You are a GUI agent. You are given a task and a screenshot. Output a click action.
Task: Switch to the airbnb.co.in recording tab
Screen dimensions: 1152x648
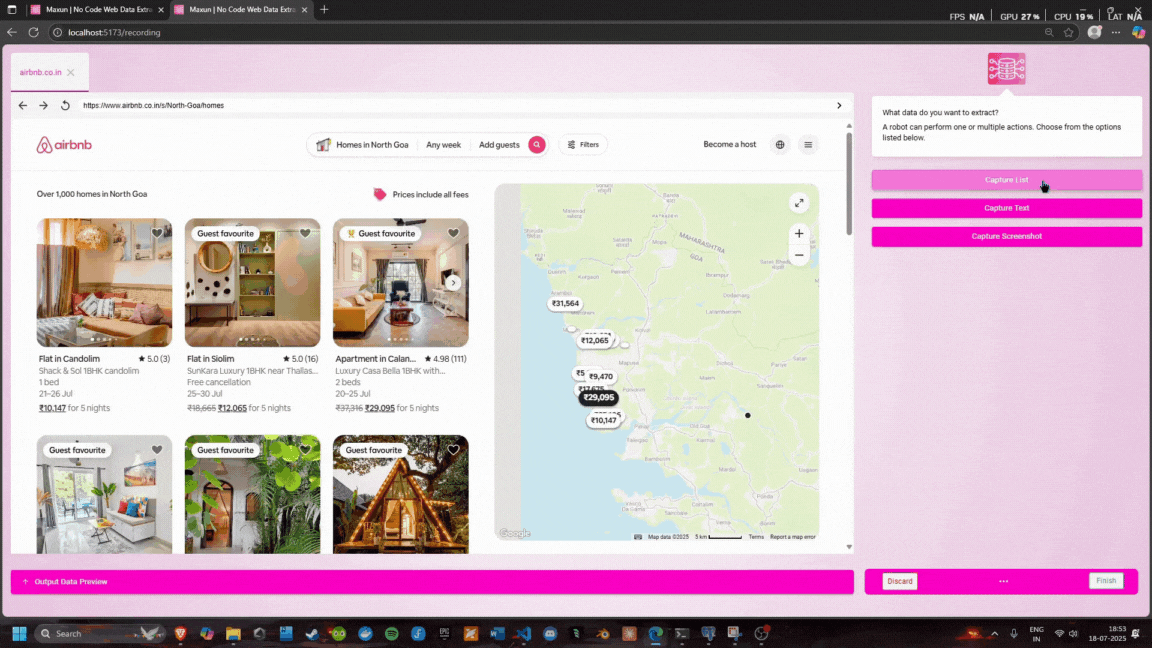pos(42,72)
